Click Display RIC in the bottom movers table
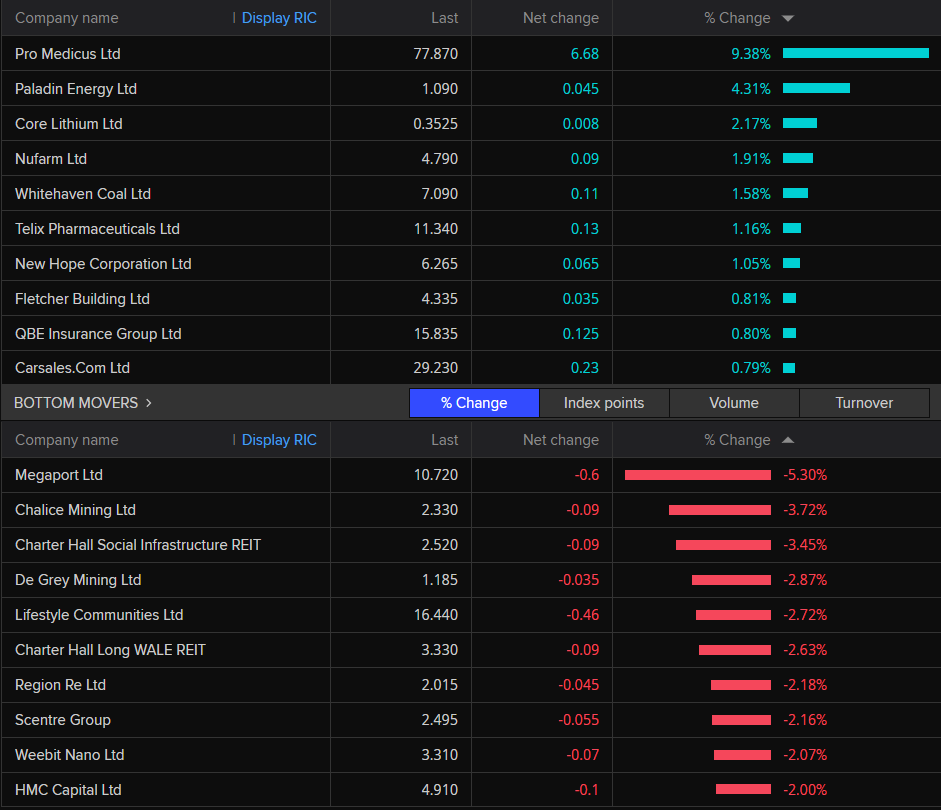941x810 pixels. (x=279, y=440)
